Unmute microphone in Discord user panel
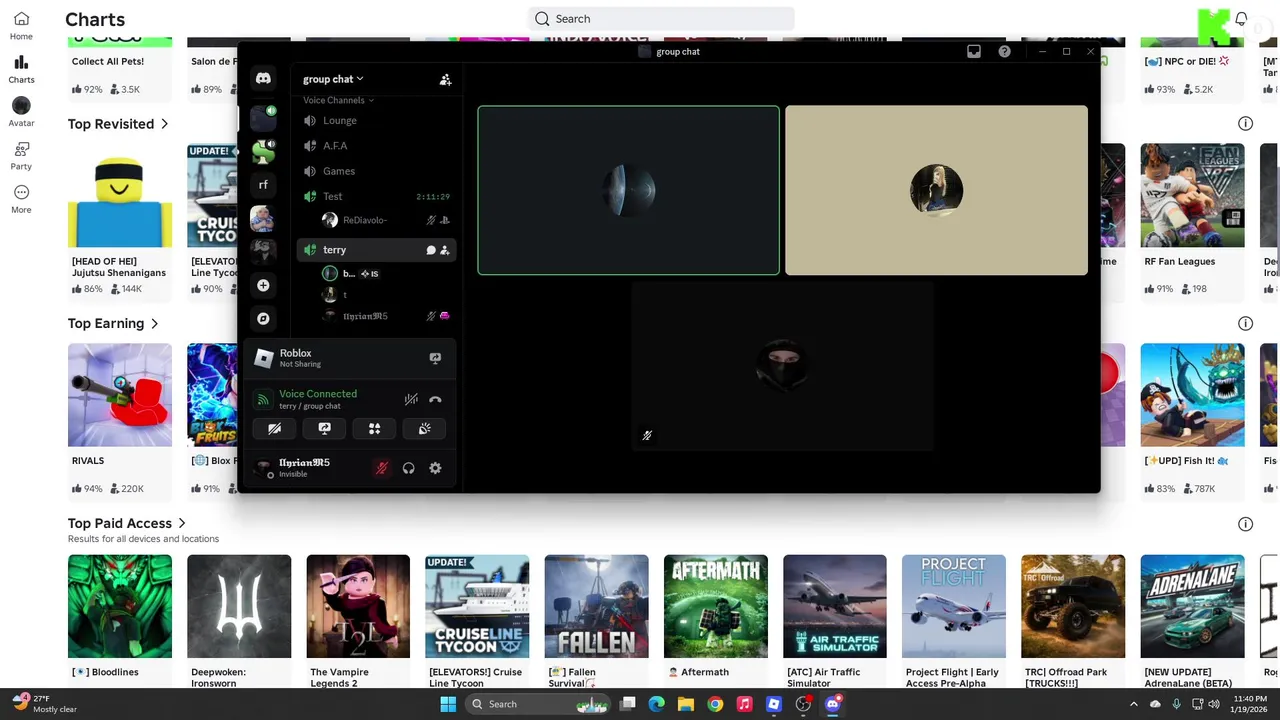1280x720 pixels. point(381,468)
